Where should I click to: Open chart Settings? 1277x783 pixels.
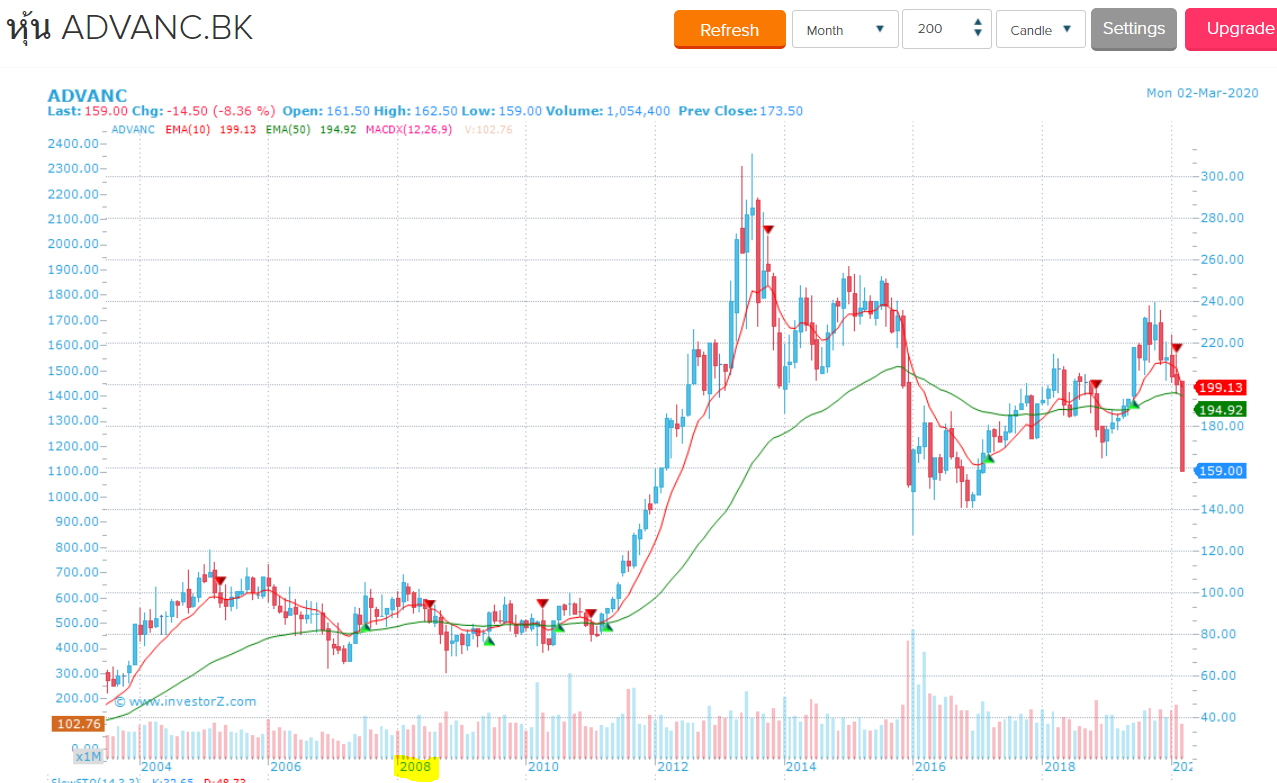[1133, 29]
